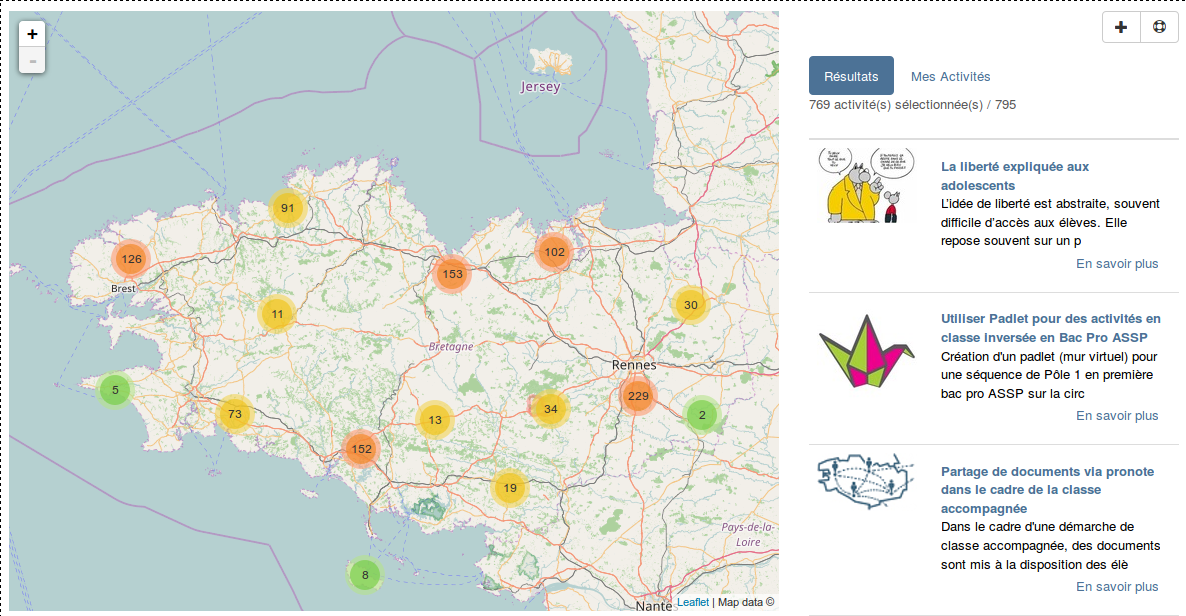Click 'En savoir plus' for Padlet activity

1116,416
